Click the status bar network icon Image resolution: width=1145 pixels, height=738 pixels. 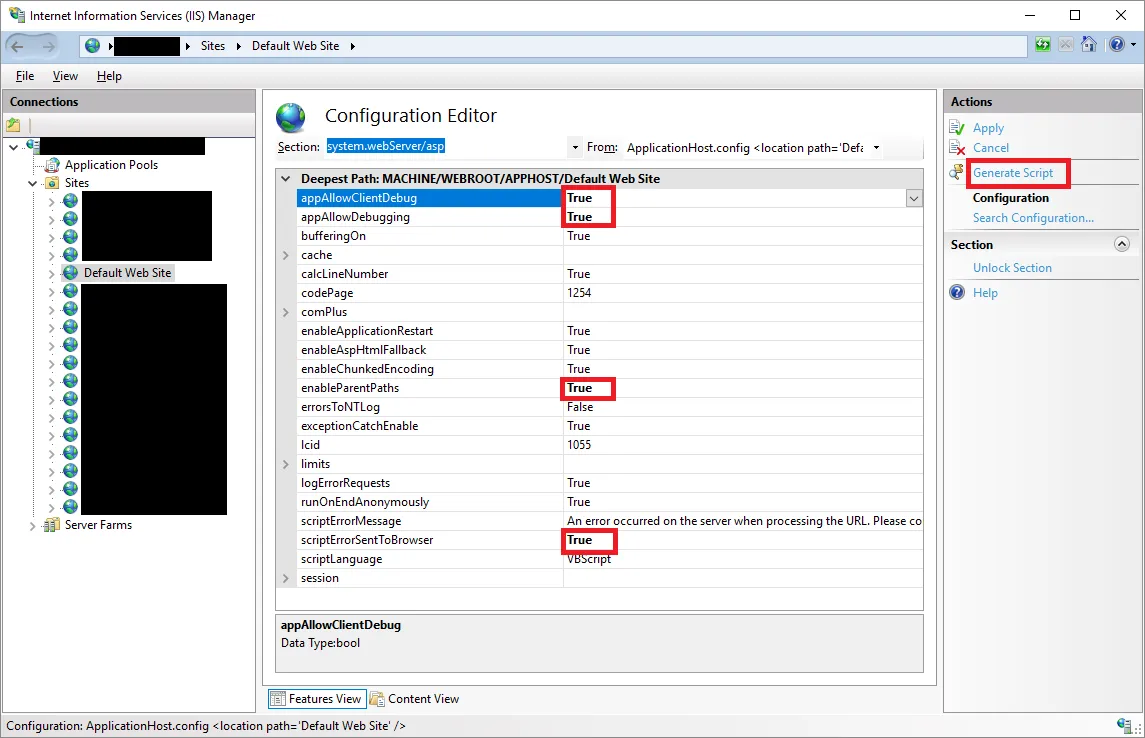click(x=1124, y=725)
